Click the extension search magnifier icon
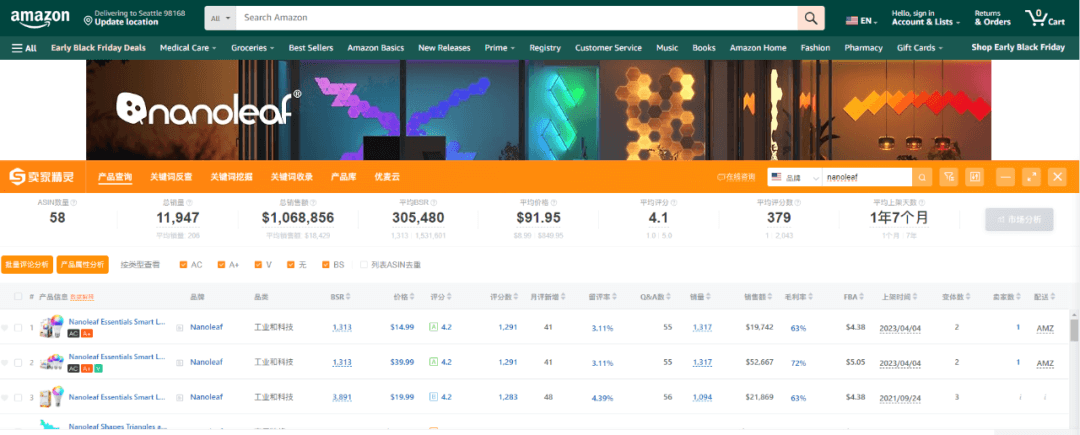This screenshot has width=1080, height=435. coord(922,177)
